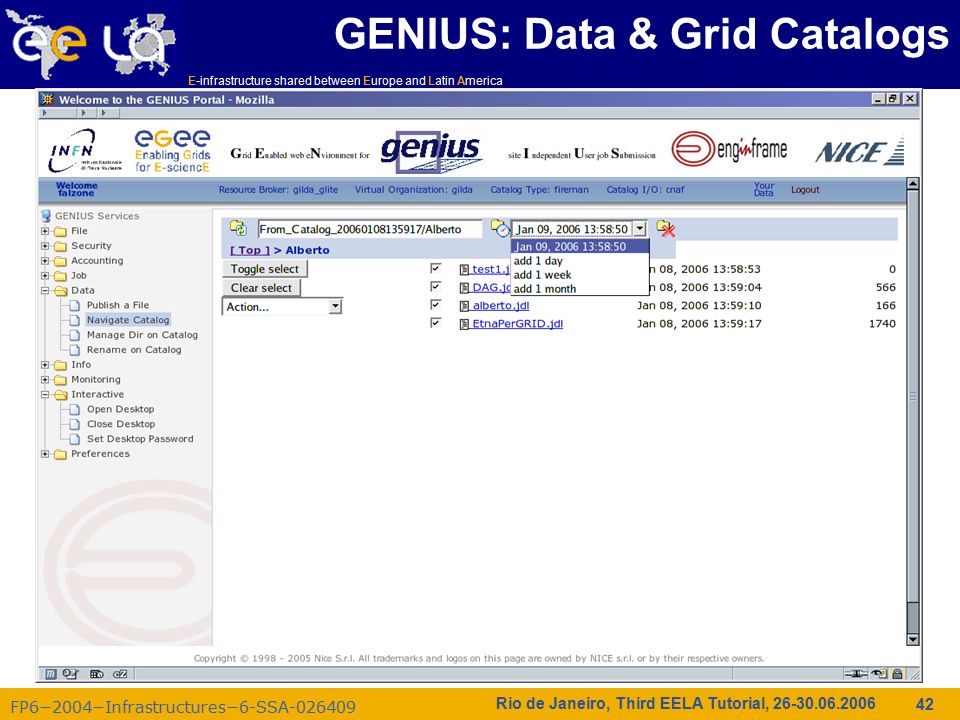The image size is (960, 720).
Task: Click 'Catalog Type: fireman' header text
Action: 539,190
